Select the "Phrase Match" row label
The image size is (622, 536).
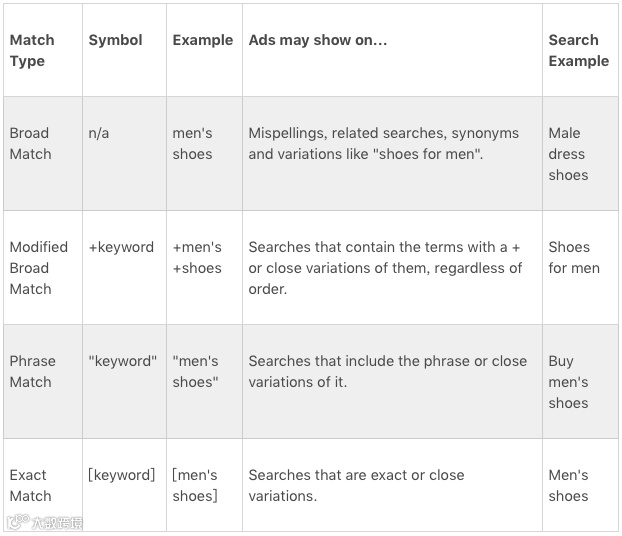click(32, 372)
